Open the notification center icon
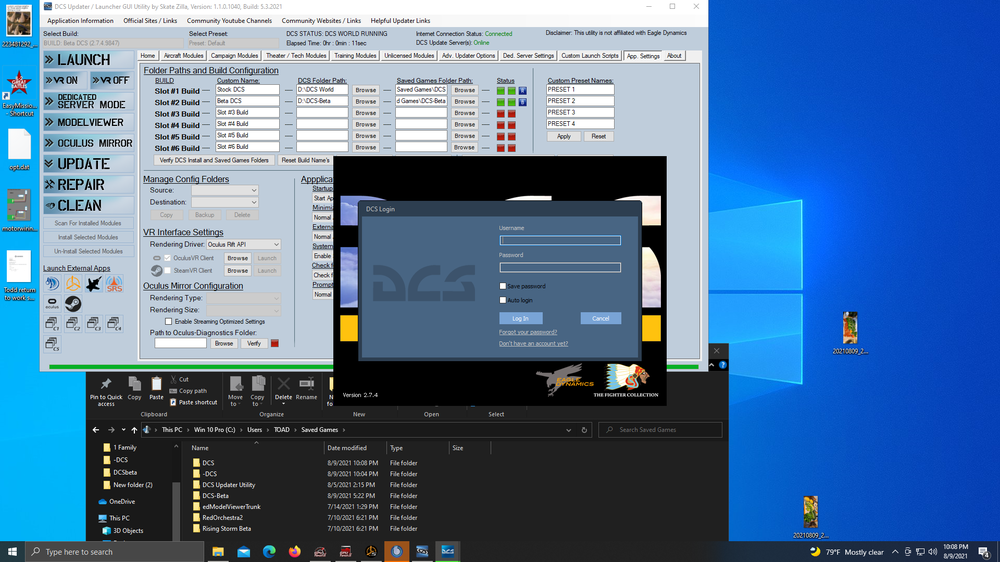The height and width of the screenshot is (562, 1000). coord(984,552)
